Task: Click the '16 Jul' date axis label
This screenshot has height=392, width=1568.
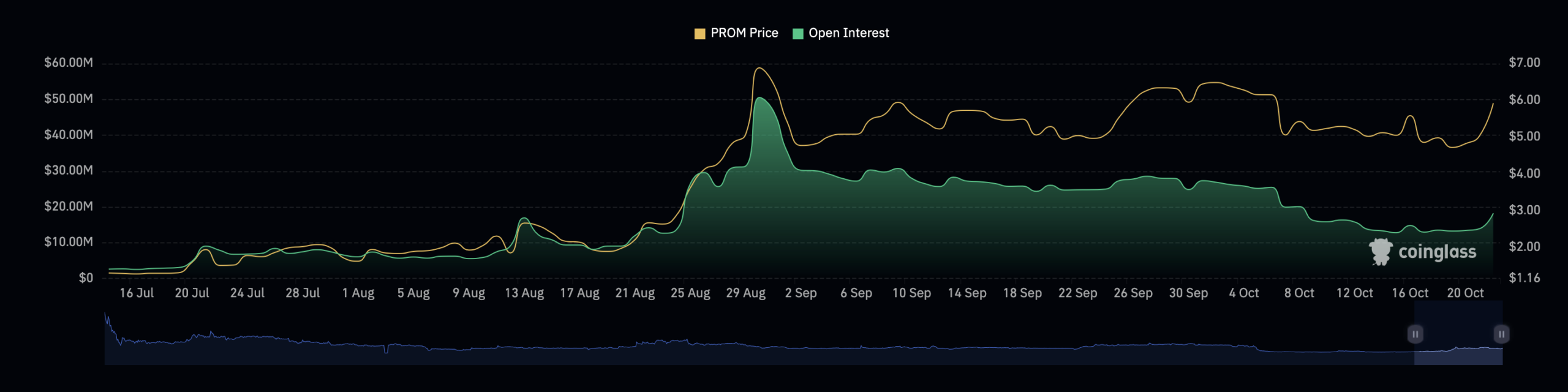Action: 137,293
